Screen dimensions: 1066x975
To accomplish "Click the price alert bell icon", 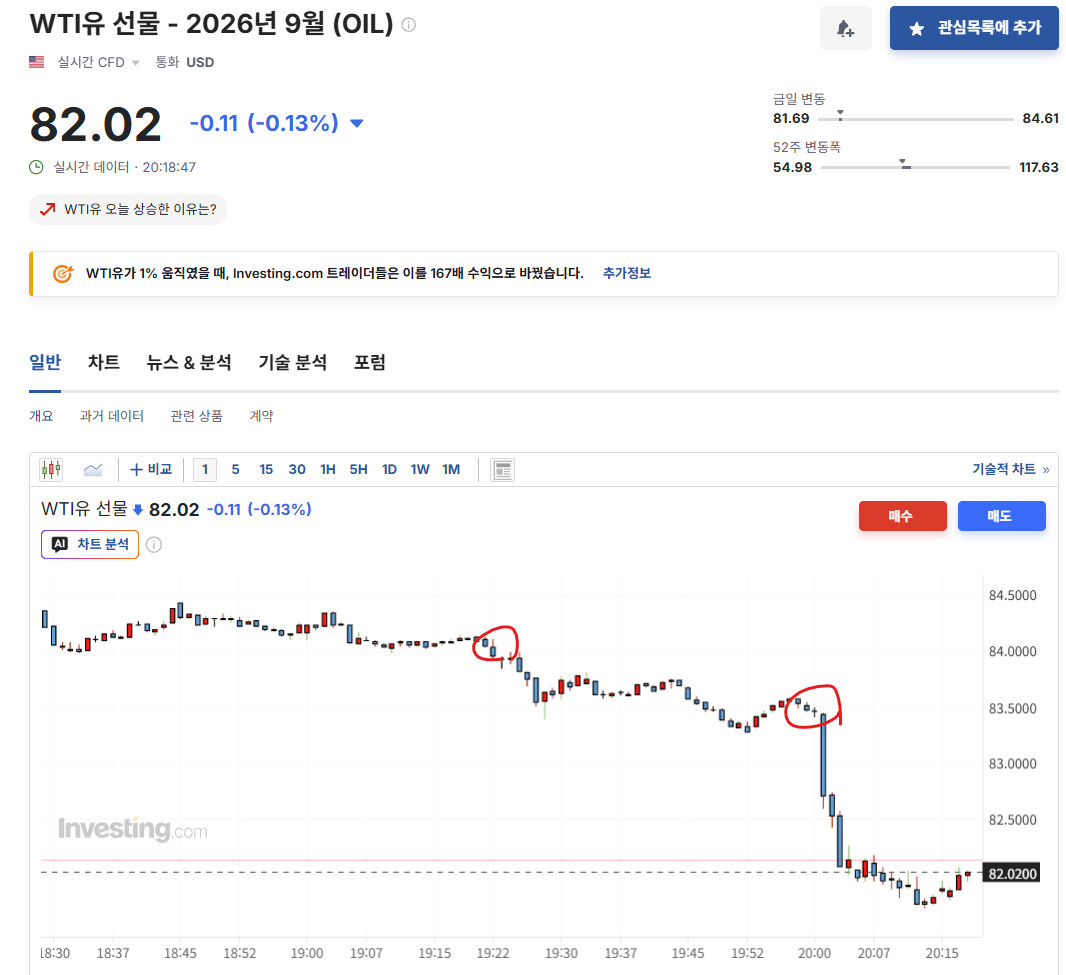I will tap(845, 29).
